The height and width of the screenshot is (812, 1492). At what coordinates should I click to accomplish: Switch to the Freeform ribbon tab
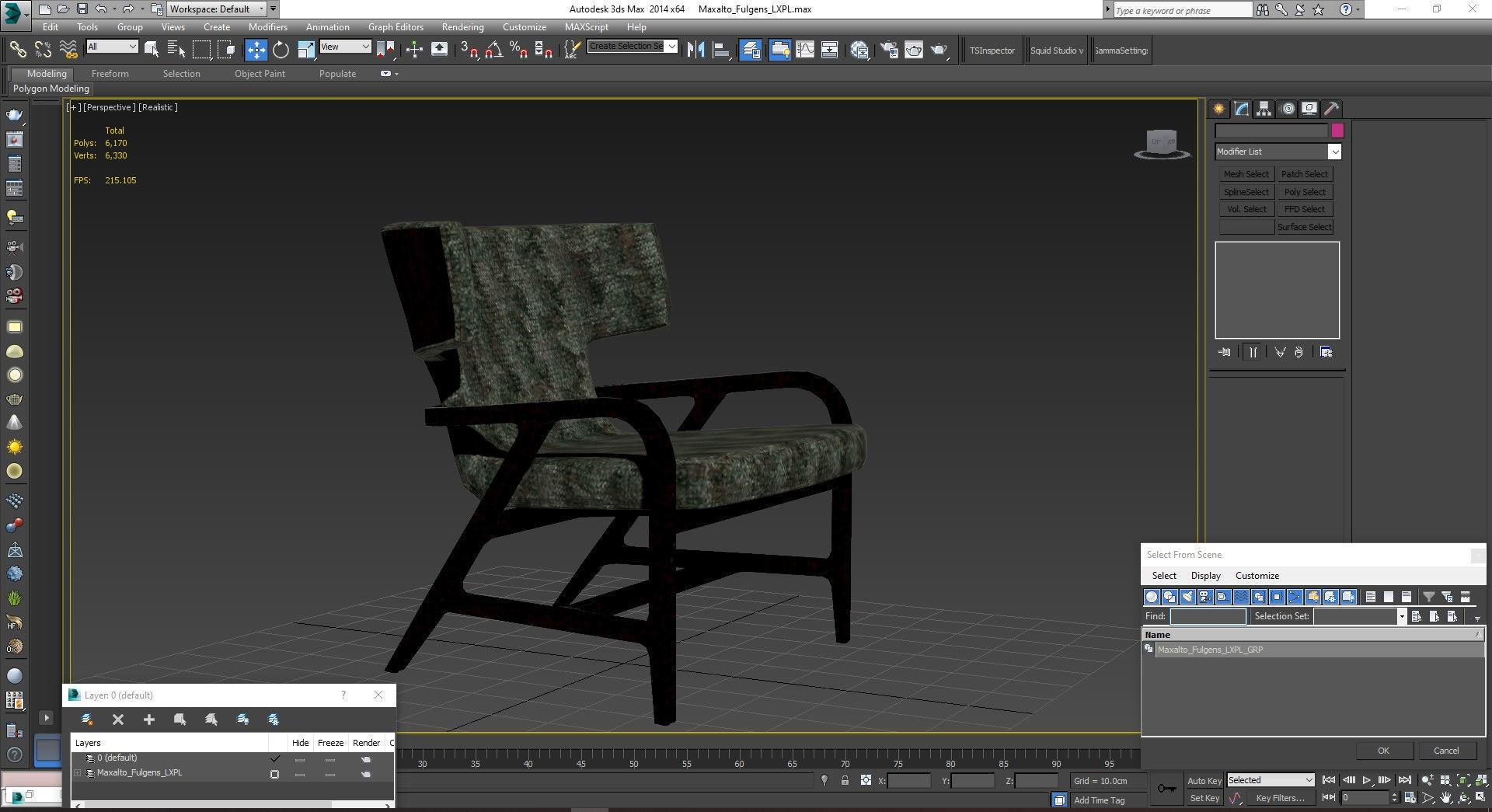point(110,74)
